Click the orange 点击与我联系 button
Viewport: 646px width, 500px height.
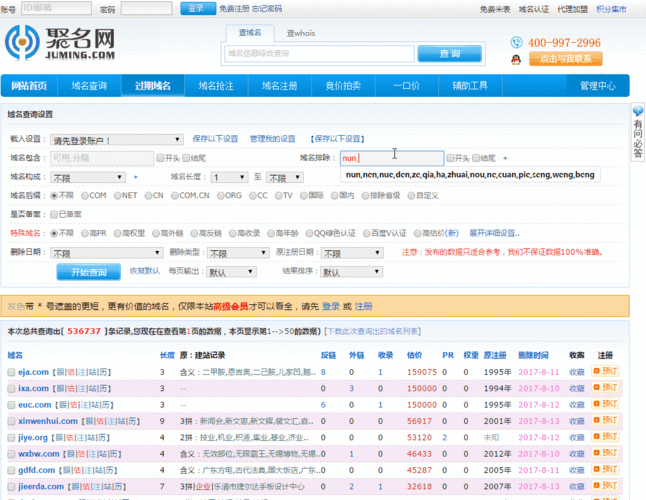(x=565, y=59)
